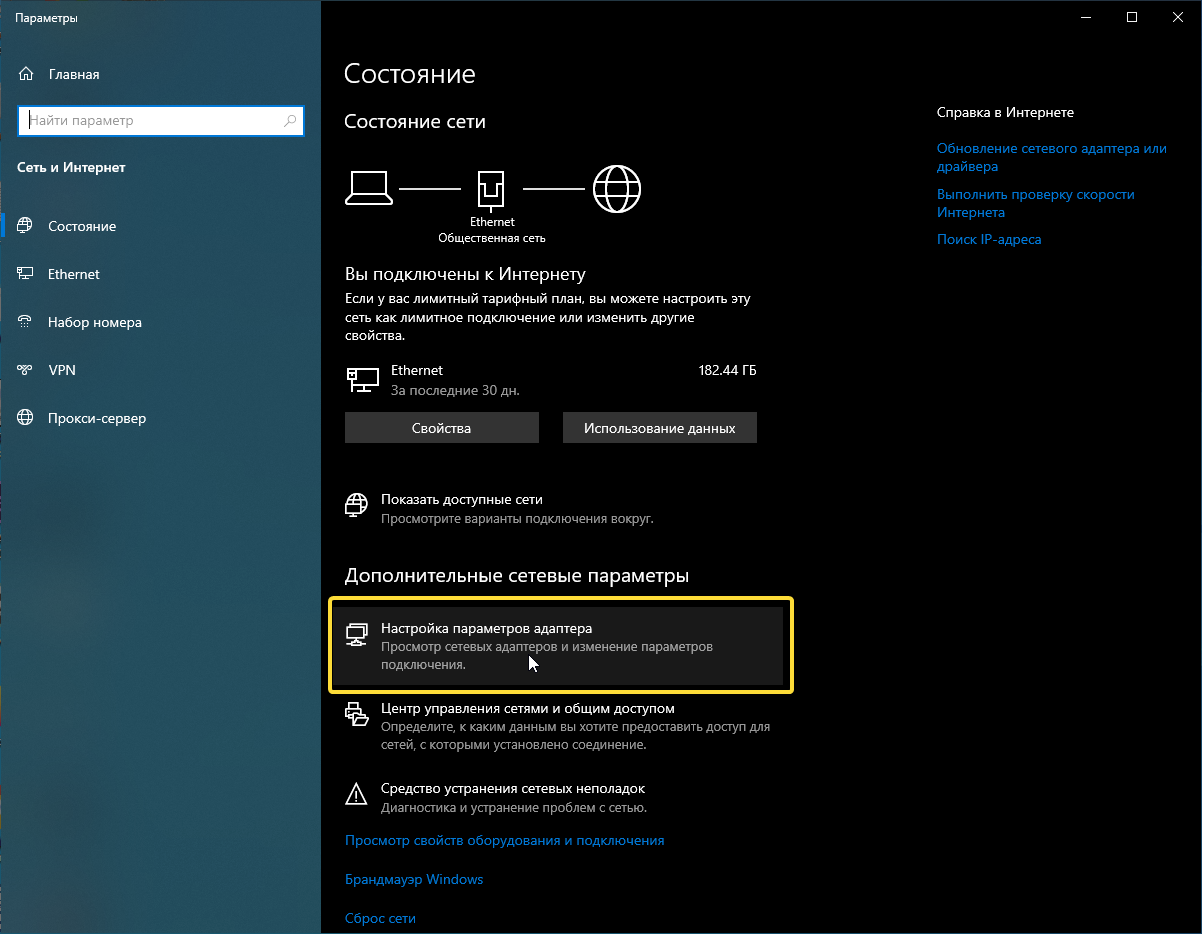Viewport: 1202px width, 934px height.
Task: Click the Сброс сети link
Action: (x=380, y=918)
